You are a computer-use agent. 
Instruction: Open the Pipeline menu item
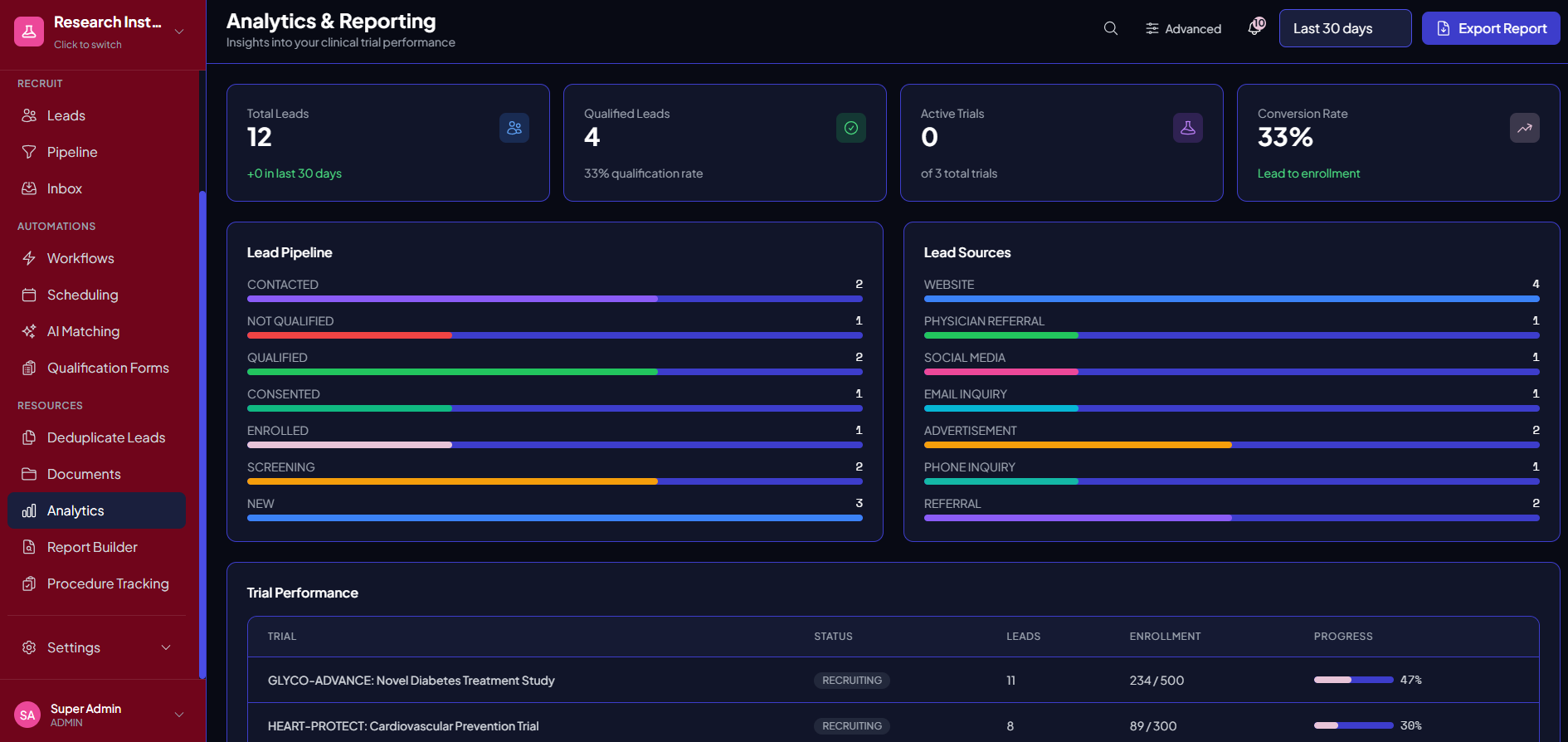pyautogui.click(x=97, y=152)
